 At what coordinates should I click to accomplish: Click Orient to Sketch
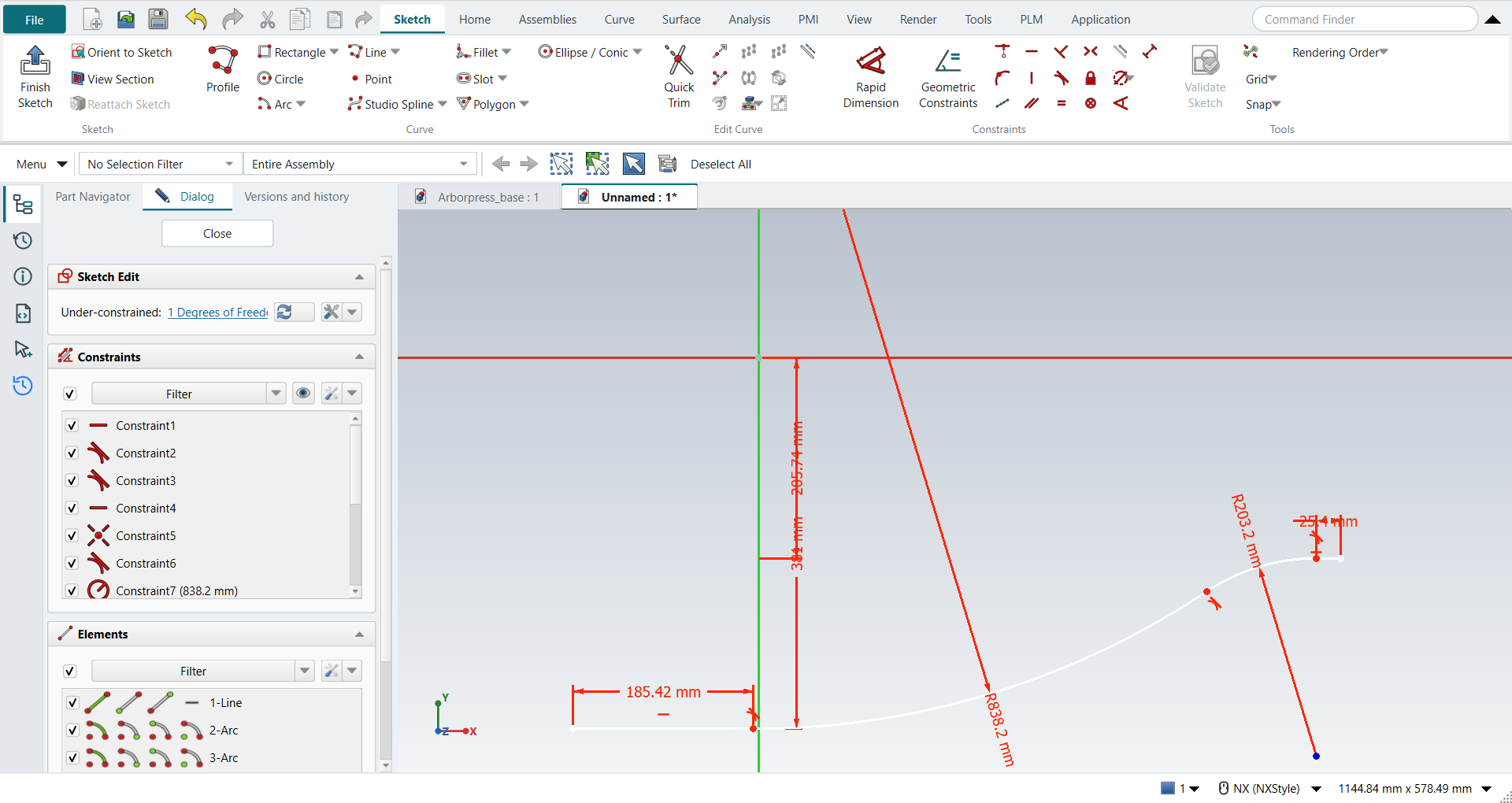[121, 52]
